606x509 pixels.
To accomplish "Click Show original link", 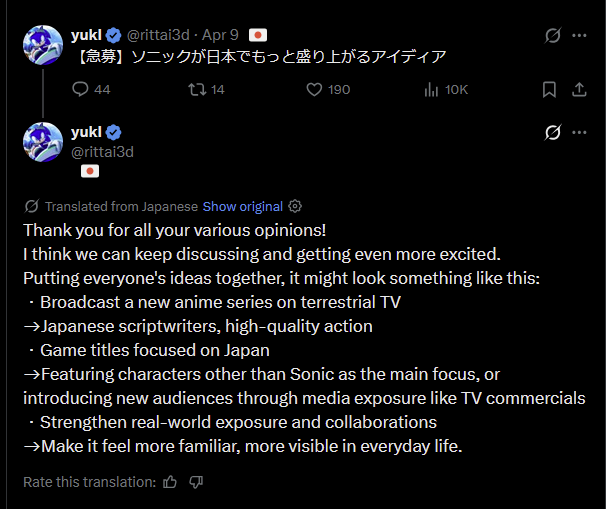I will coord(243,206).
